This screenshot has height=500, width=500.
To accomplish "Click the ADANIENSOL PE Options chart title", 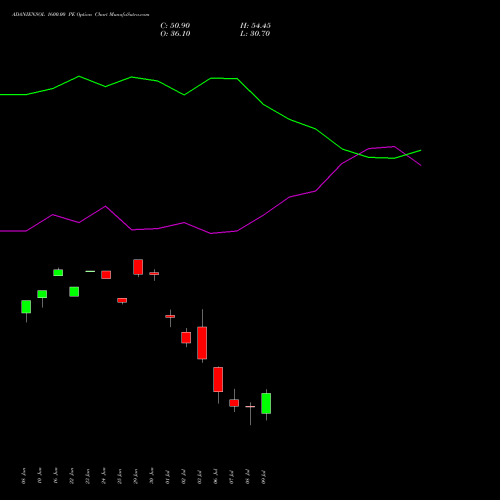I will point(81,15).
